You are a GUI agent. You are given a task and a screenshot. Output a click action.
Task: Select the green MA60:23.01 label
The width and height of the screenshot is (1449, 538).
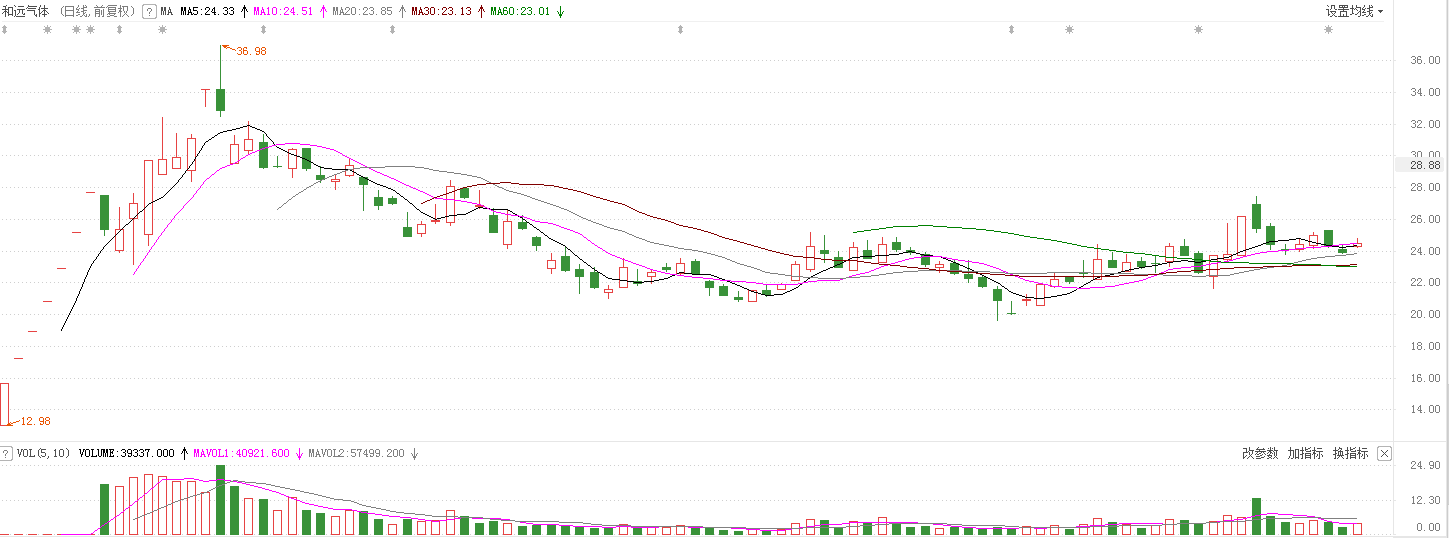pos(519,12)
